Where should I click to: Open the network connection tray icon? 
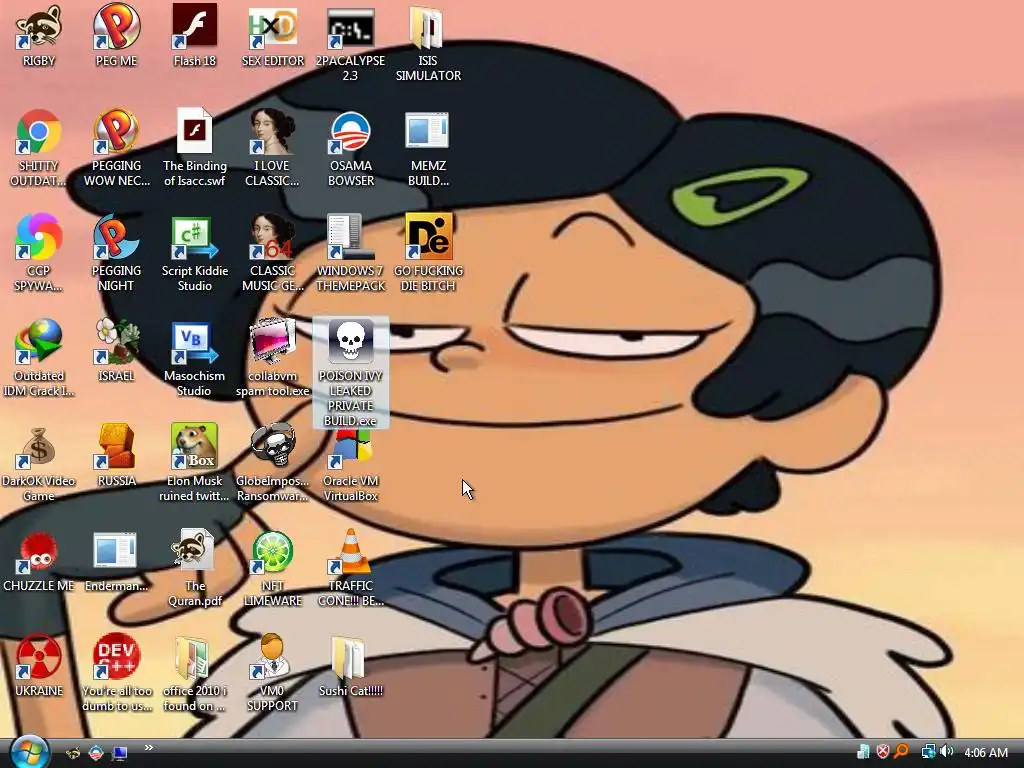928,752
